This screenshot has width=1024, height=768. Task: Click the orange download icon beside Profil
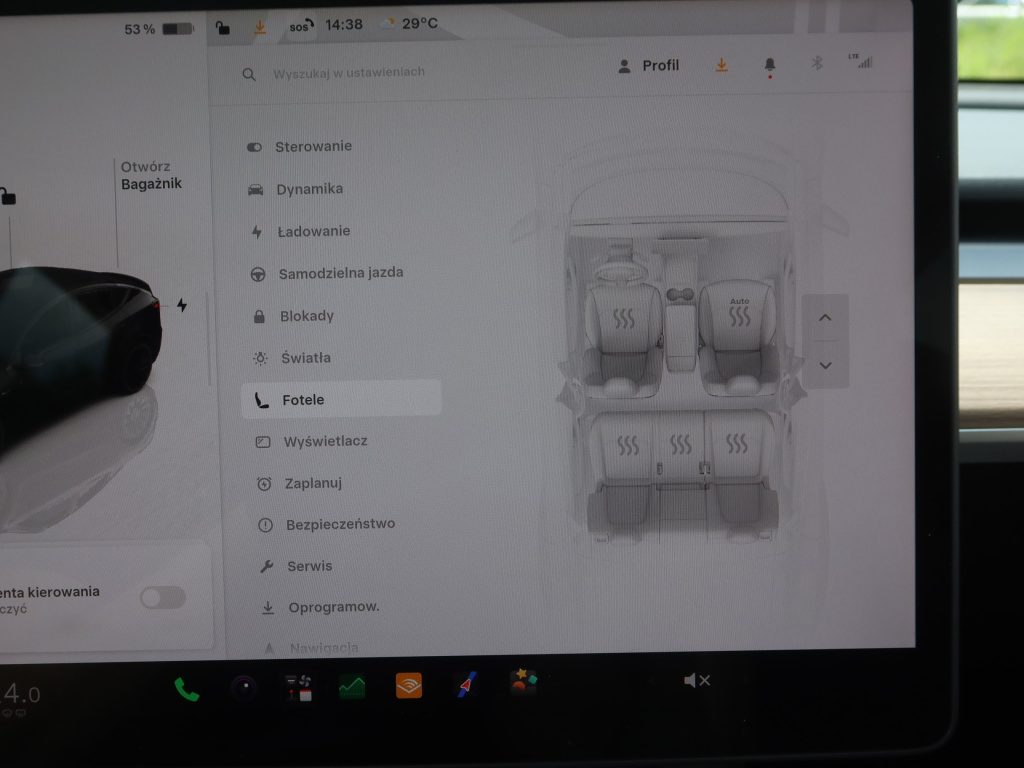tap(722, 65)
